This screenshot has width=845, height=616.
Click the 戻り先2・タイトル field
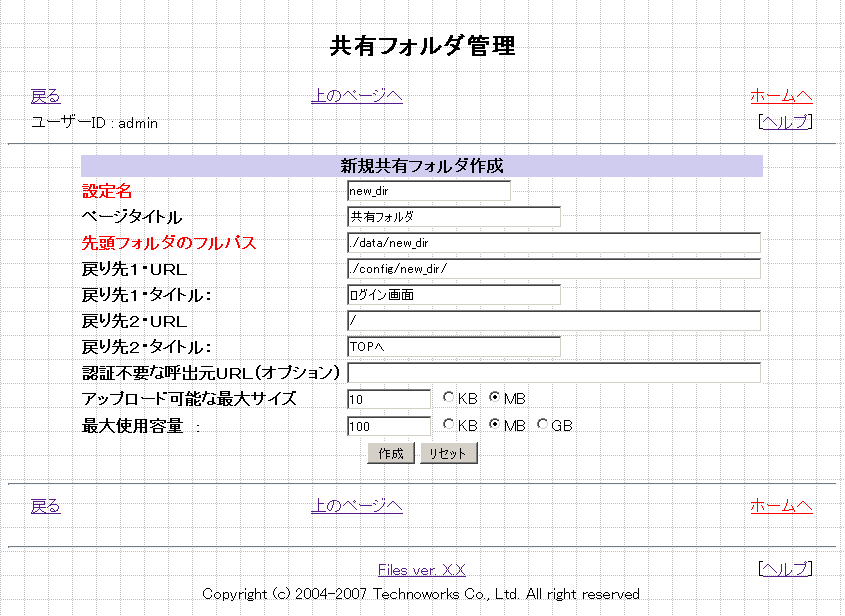[453, 347]
